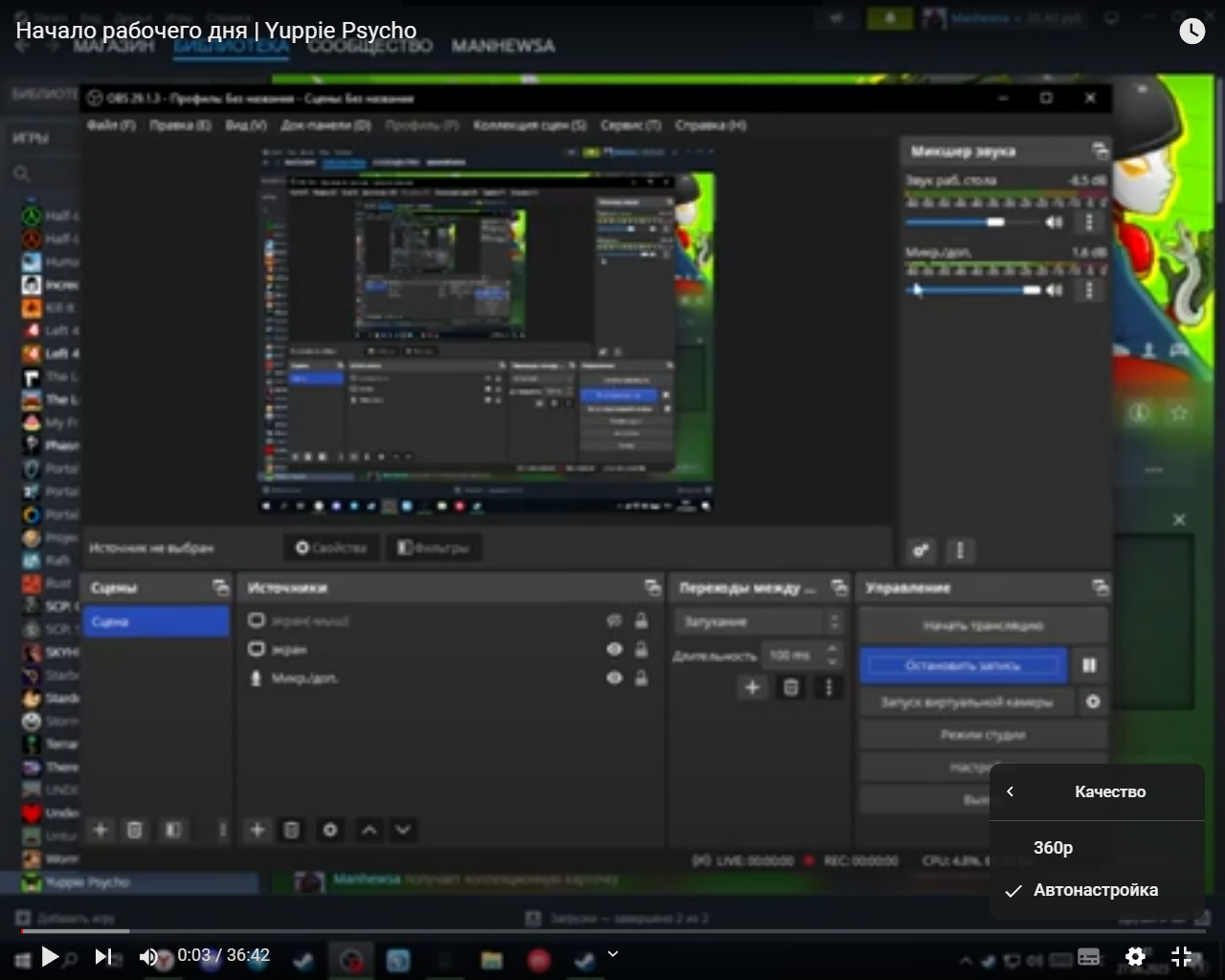The width and height of the screenshot is (1225, 980).
Task: Show hidden экран(мышь) source via eye icon
Action: point(614,621)
